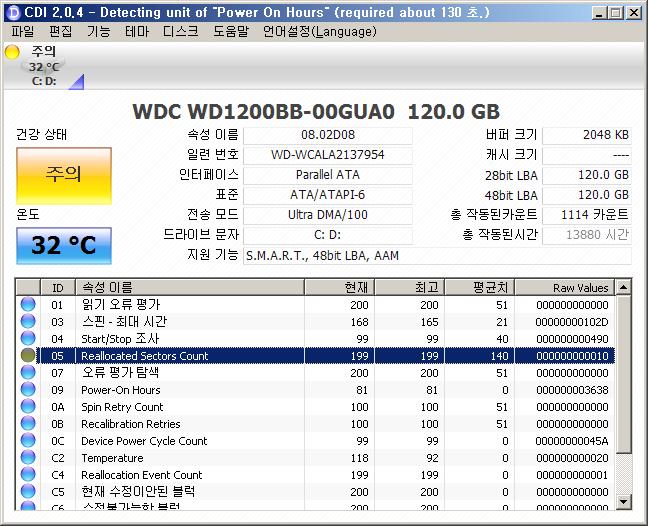
Task: Click the blue status icon for Reallocation Event Count
Action: click(28, 474)
